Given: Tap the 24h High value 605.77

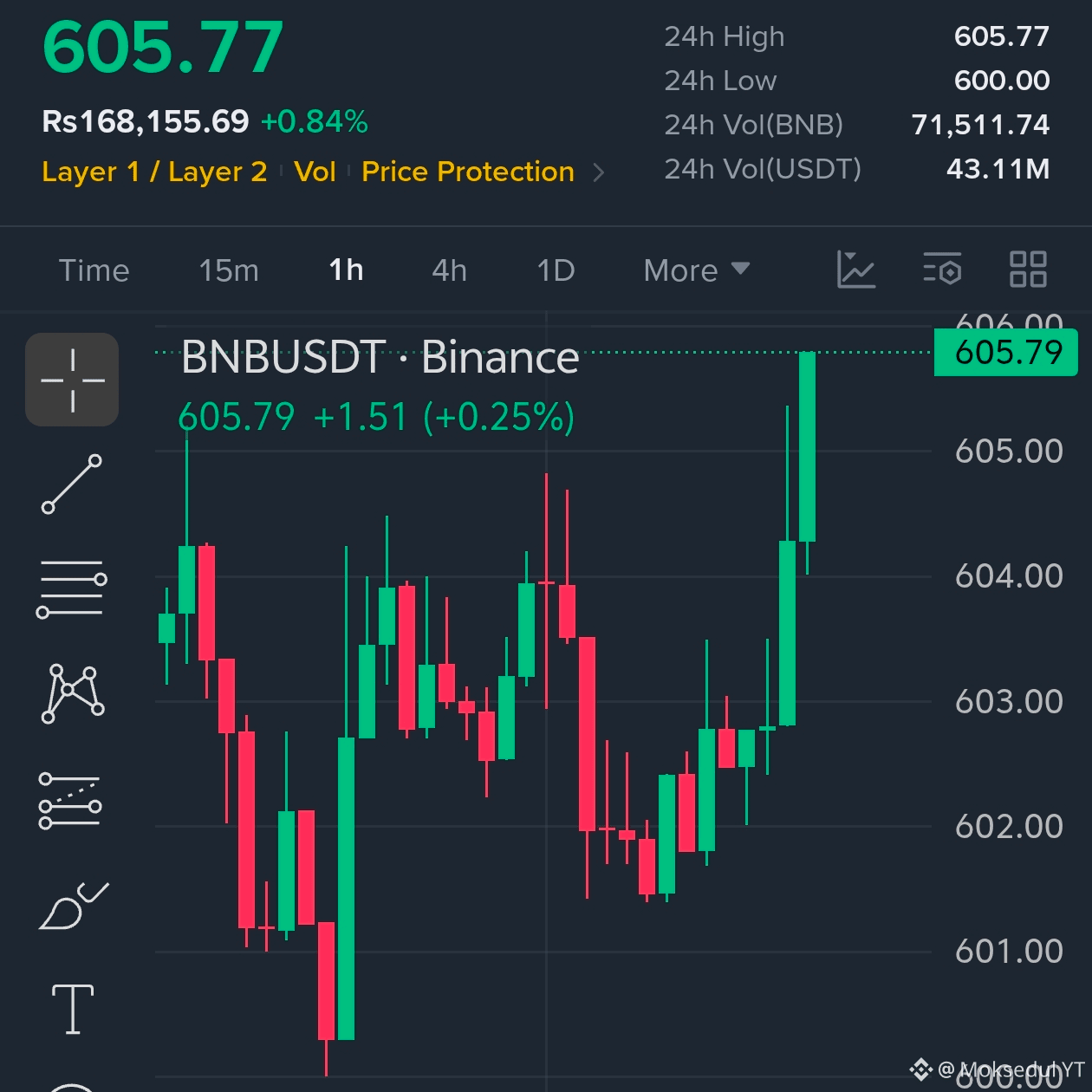Looking at the screenshot, I should 1001,36.
